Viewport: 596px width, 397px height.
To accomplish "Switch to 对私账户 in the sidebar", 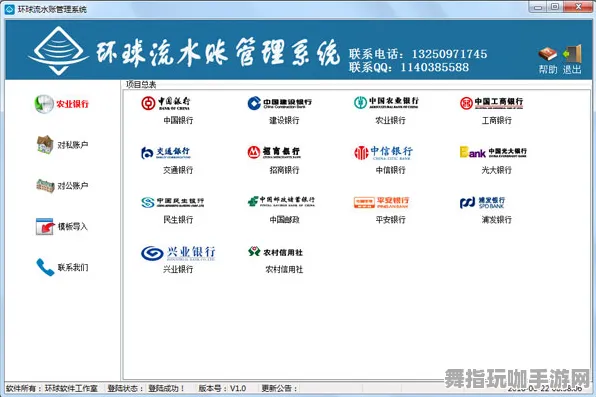I will pyautogui.click(x=62, y=145).
